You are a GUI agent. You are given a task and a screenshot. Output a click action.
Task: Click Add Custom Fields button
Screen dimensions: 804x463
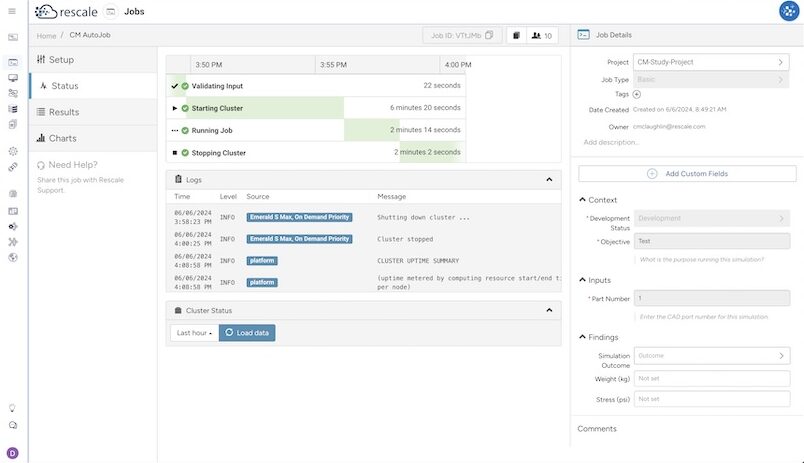pos(687,173)
